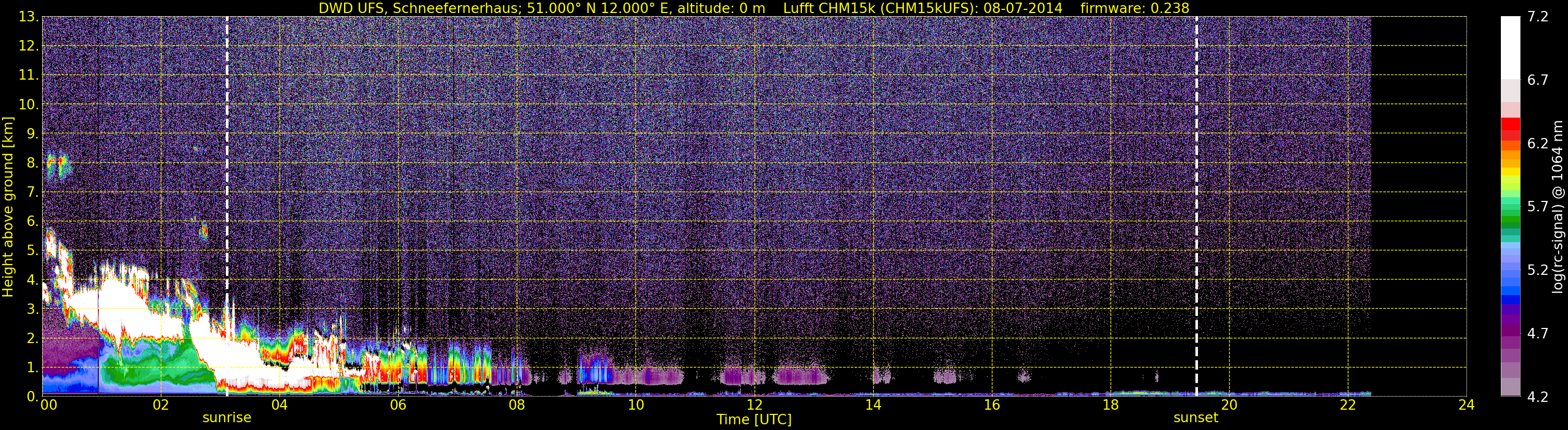Click height axis tick label 7
Screen dimensions: 1568x430
[32, 193]
